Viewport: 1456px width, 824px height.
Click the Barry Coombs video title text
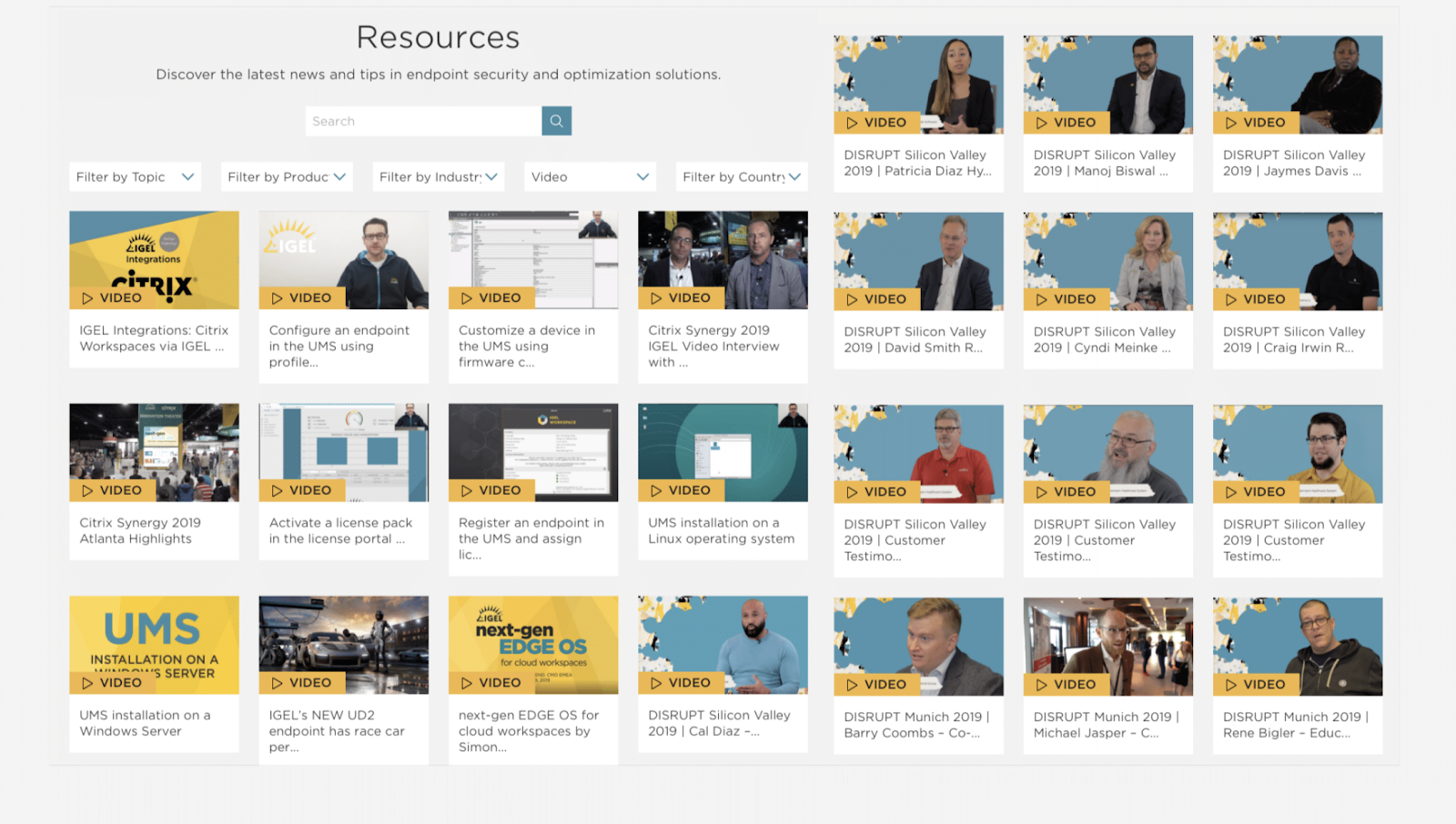tap(916, 725)
